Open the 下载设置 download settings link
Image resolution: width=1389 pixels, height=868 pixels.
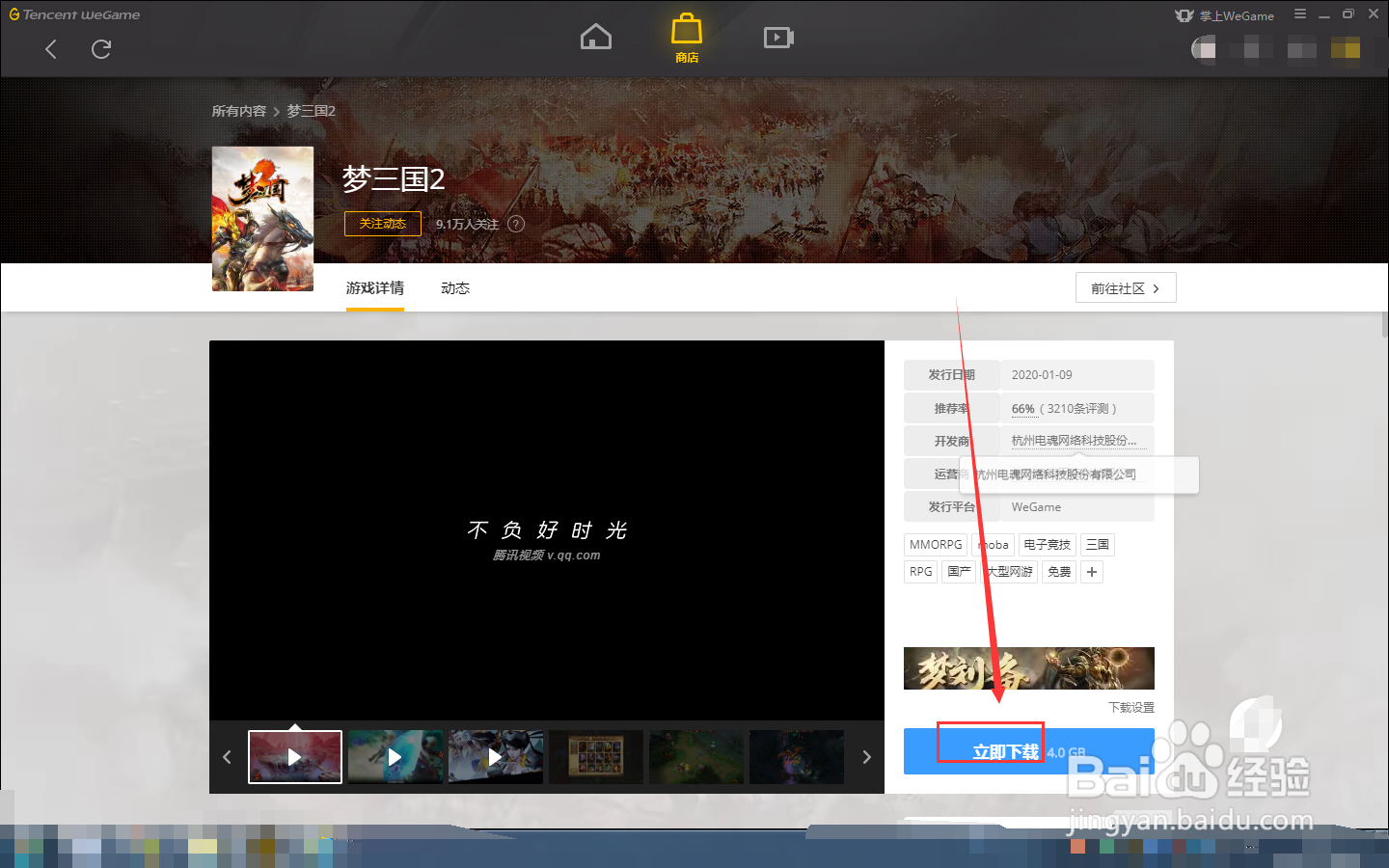[x=1131, y=708]
